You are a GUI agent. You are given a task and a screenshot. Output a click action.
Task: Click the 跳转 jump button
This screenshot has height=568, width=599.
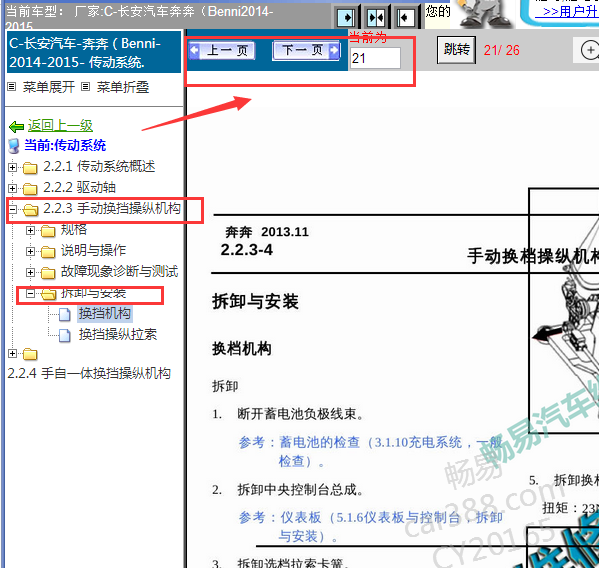[x=457, y=50]
